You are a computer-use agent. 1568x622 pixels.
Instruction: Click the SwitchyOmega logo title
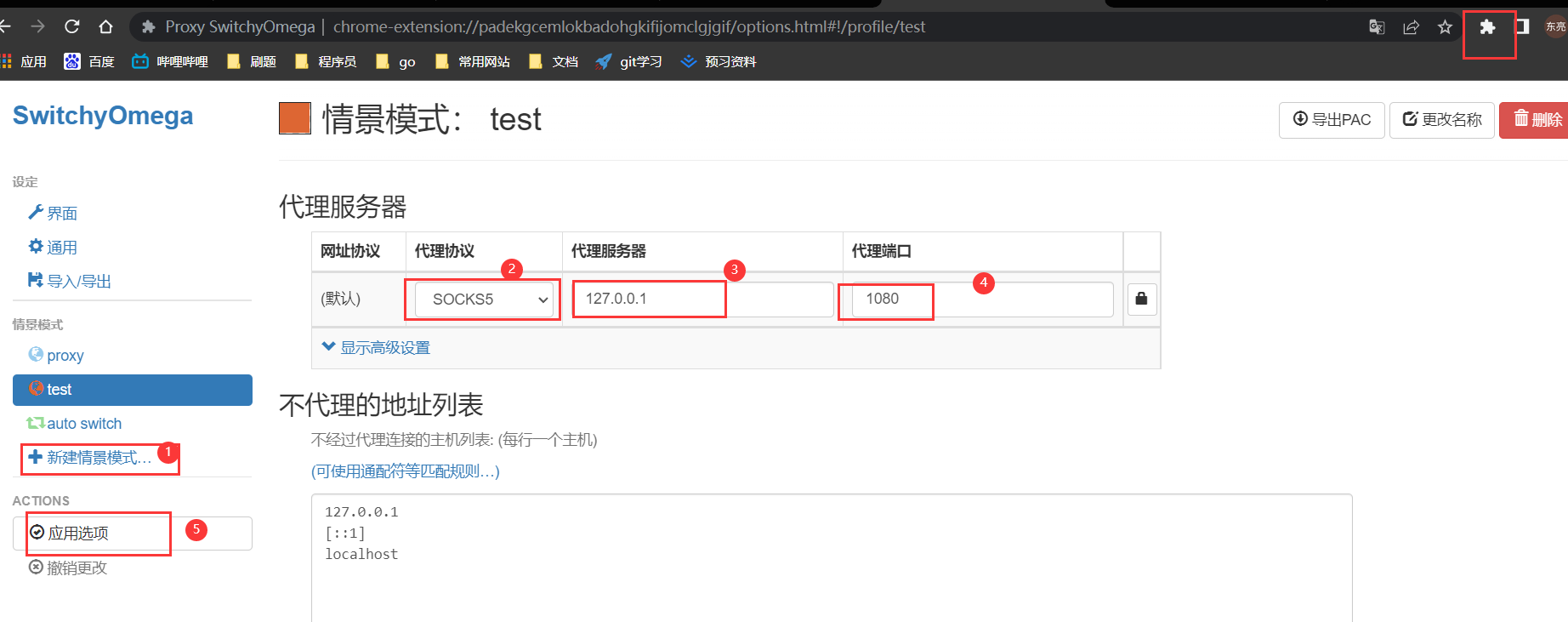coord(103,116)
